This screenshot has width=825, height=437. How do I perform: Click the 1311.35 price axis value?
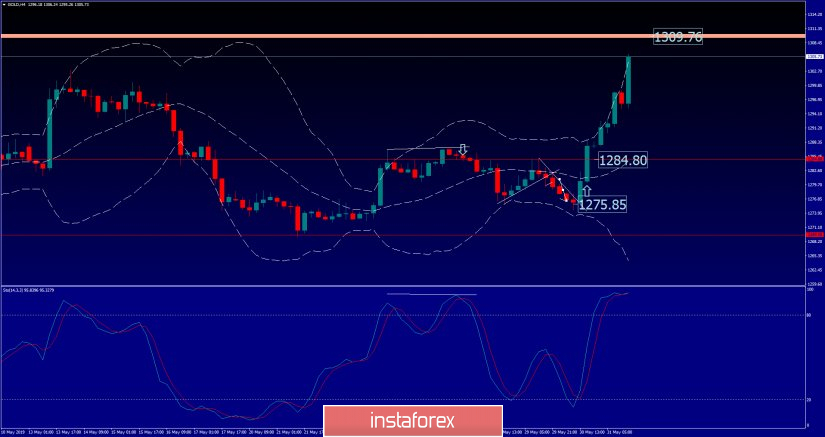click(813, 28)
